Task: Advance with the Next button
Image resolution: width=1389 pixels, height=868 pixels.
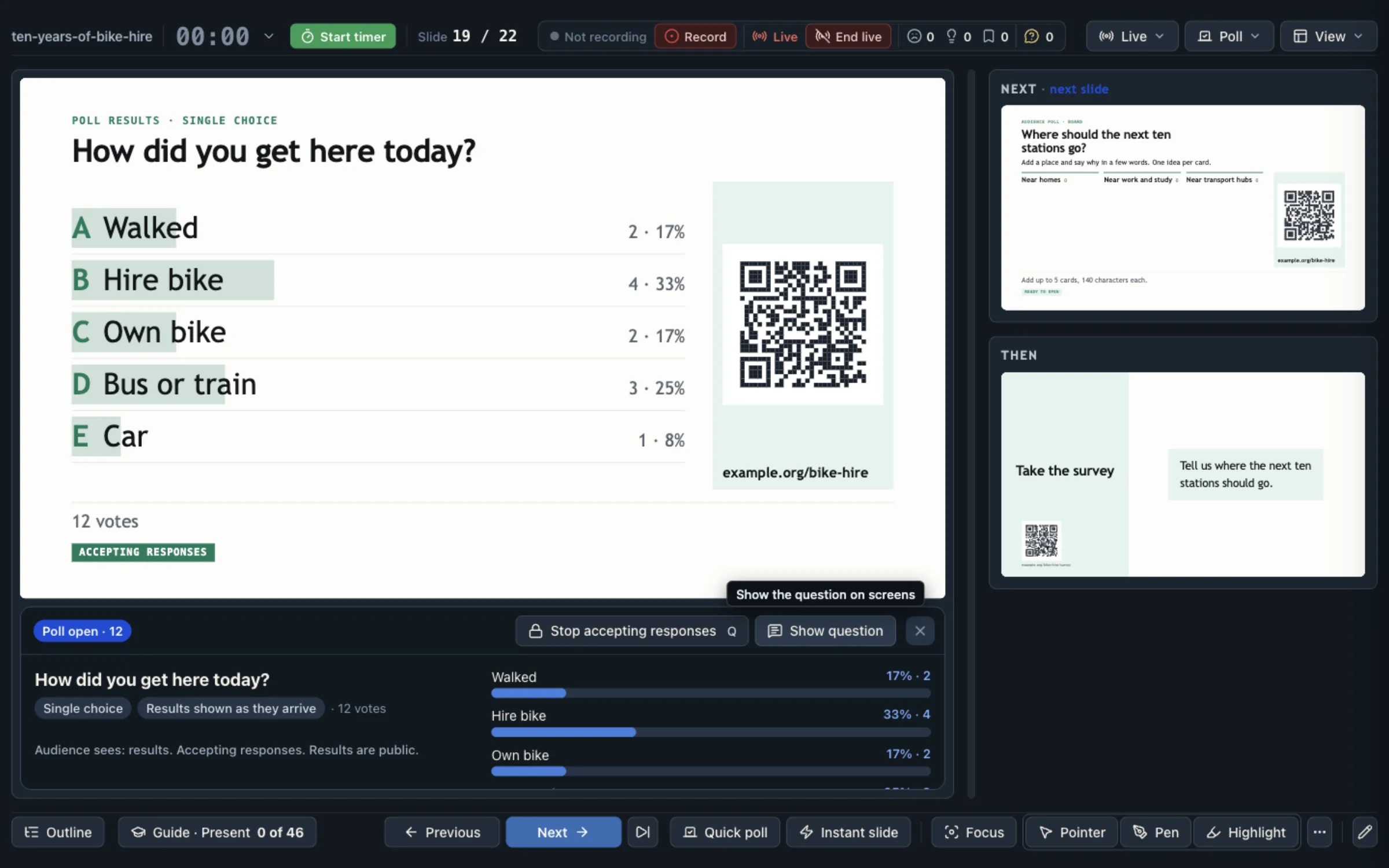Action: (x=563, y=832)
